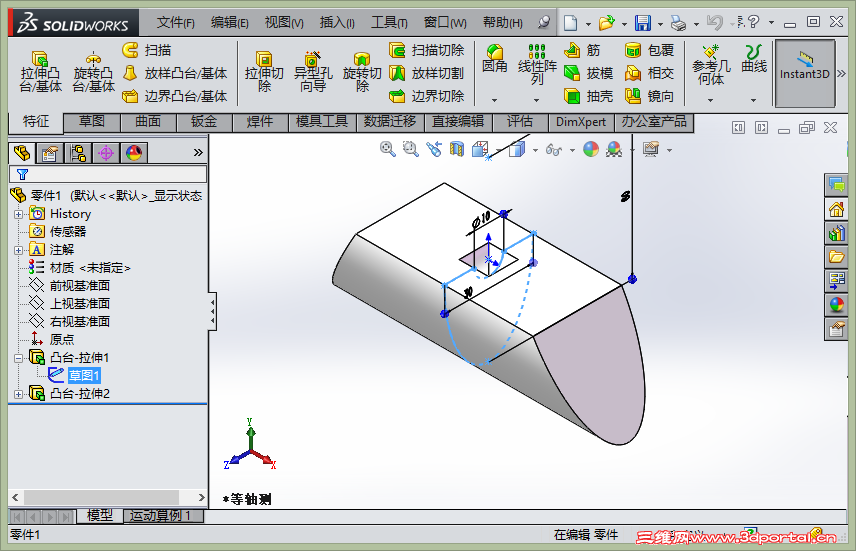Select the 边界切除 boundary cut tool
The image size is (856, 551).
point(426,96)
